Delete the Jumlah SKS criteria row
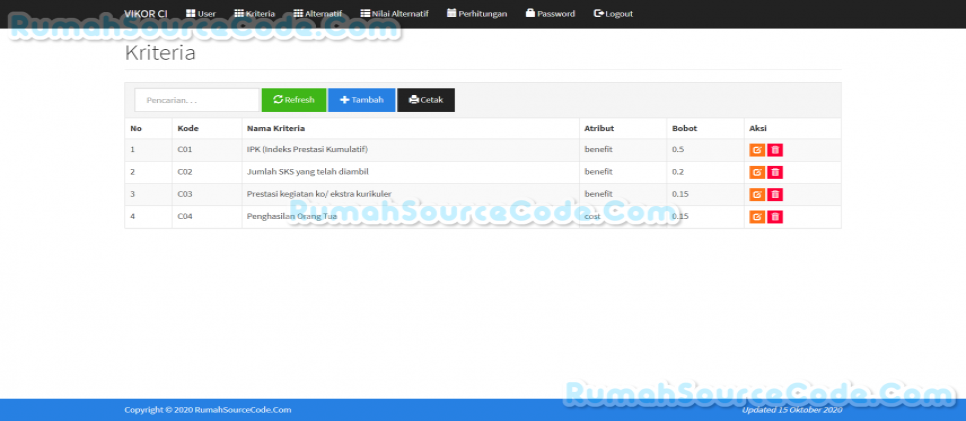Viewport: 966px width, 421px height. pyautogui.click(x=775, y=172)
